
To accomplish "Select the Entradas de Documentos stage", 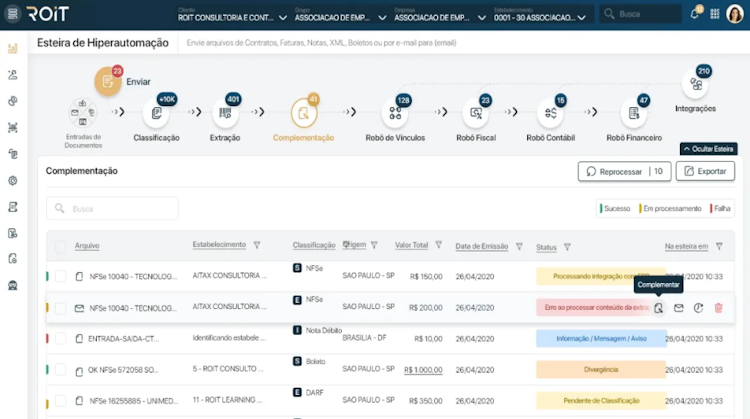I will (x=83, y=113).
